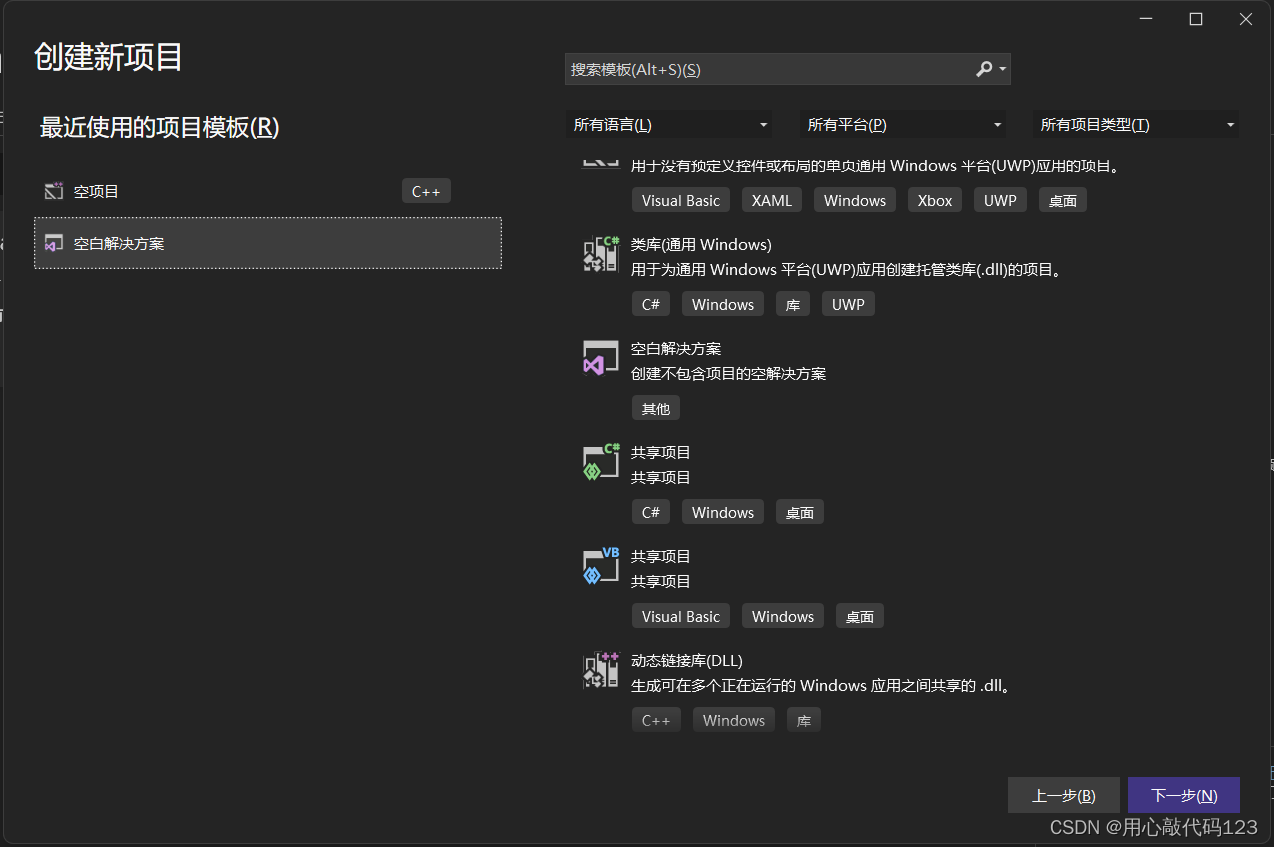Click into the 搜索模板 search field
Viewport: 1274px width, 847px height.
coord(765,69)
